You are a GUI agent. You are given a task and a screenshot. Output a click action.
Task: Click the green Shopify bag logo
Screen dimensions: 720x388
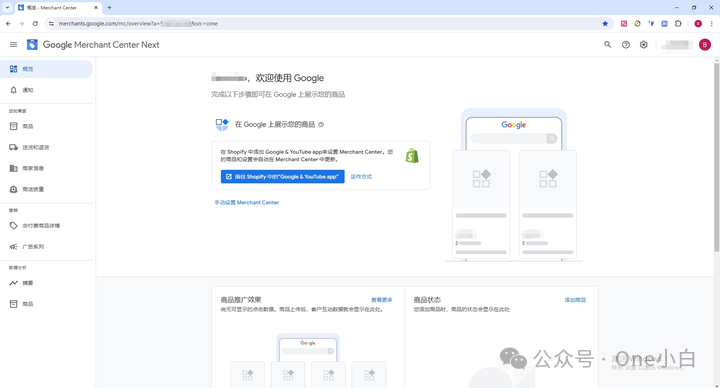point(412,156)
